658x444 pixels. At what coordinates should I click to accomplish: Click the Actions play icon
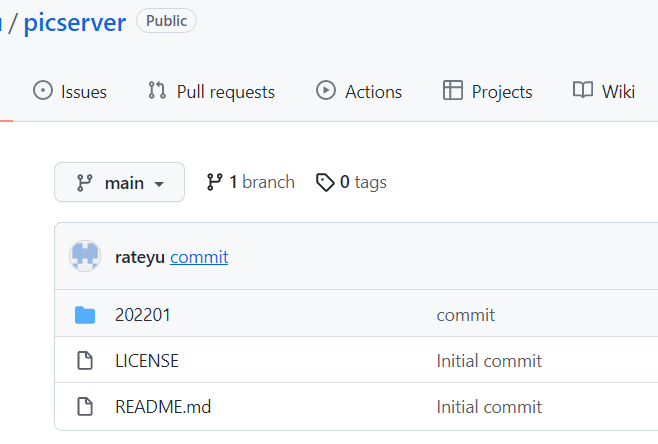pyautogui.click(x=326, y=90)
